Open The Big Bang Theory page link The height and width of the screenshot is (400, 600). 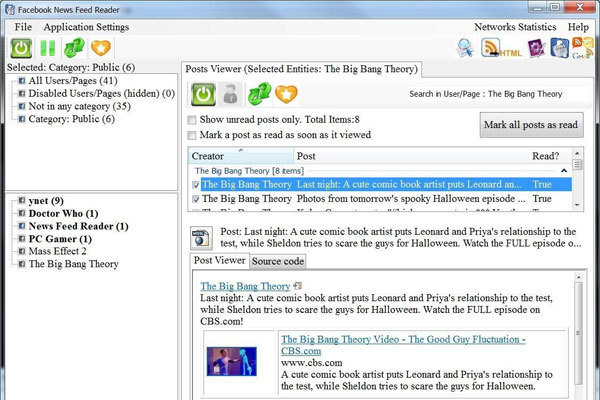click(x=245, y=286)
